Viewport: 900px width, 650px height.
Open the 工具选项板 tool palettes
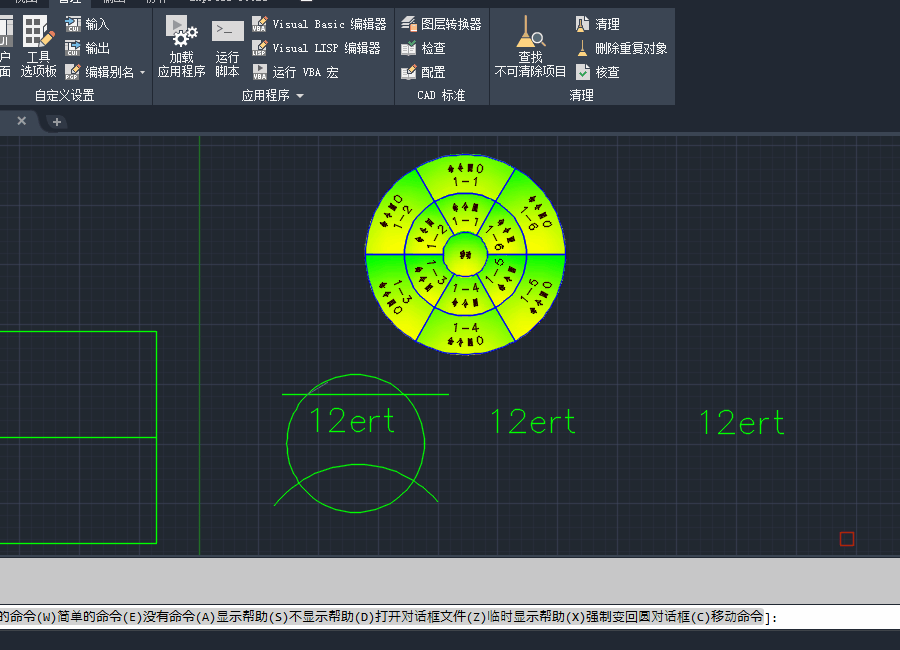click(x=38, y=47)
